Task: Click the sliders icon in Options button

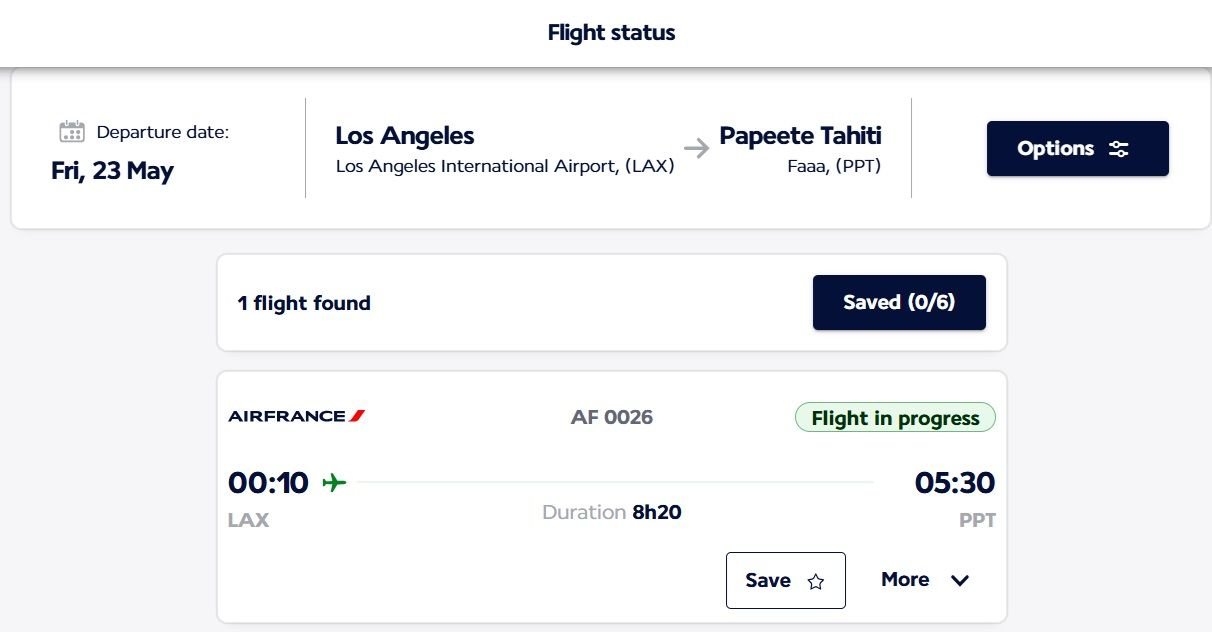Action: [x=1119, y=149]
